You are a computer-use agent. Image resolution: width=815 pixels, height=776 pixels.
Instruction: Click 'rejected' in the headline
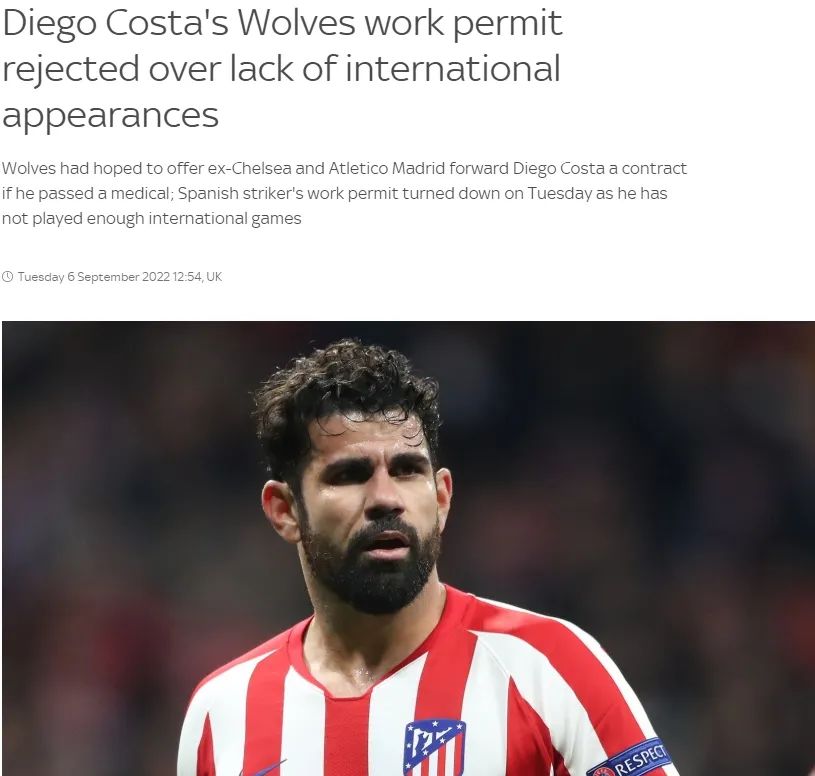point(71,70)
